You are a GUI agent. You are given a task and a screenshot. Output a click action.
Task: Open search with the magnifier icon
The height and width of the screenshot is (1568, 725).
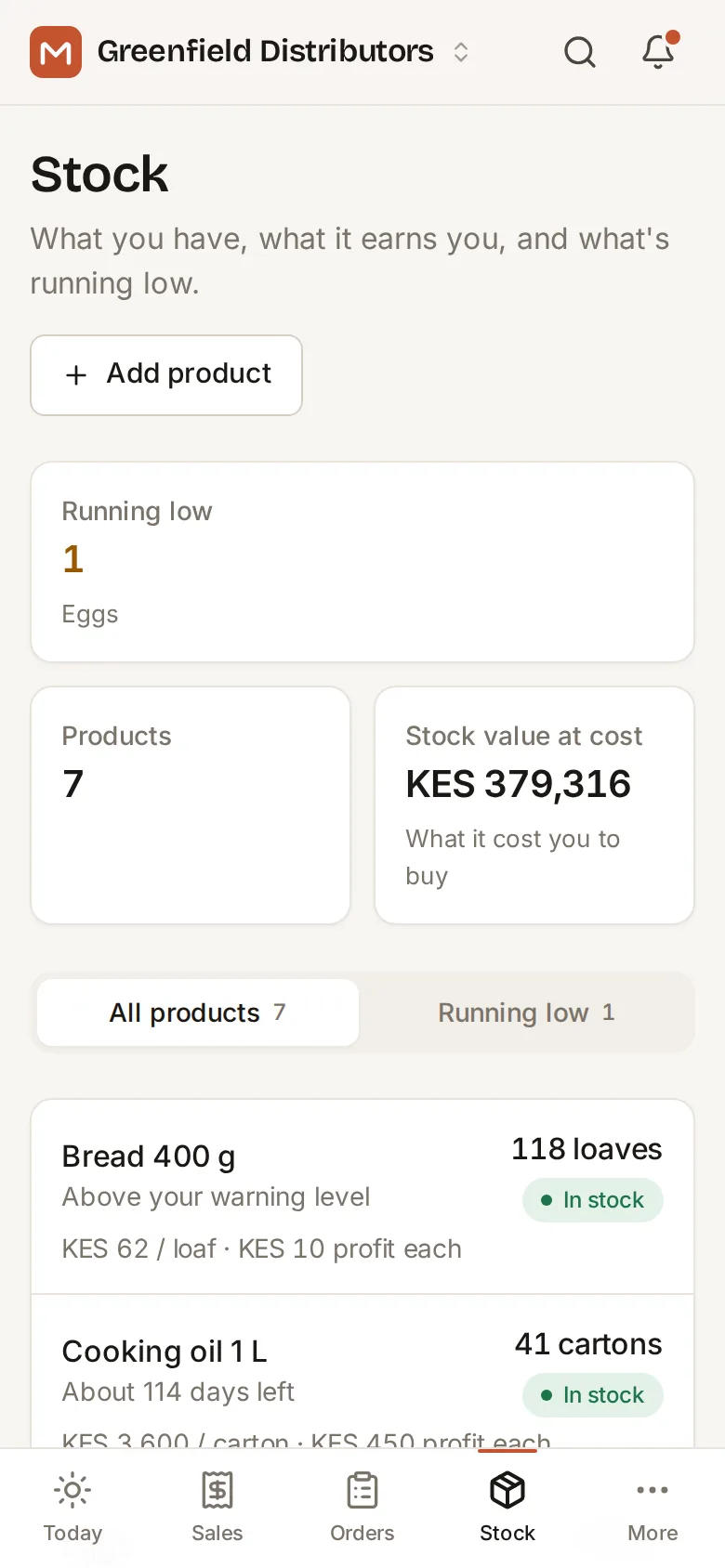580,52
